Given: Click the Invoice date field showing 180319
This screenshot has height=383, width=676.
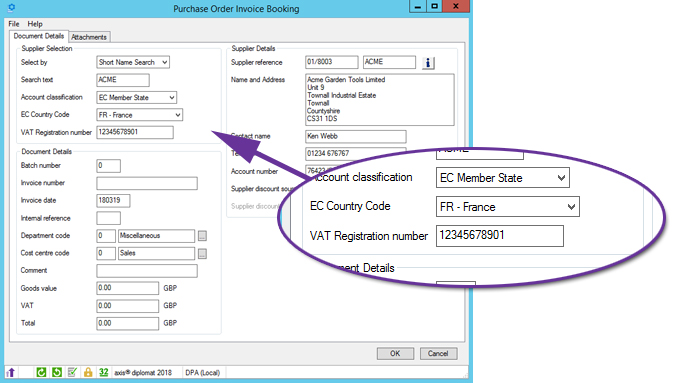Looking at the screenshot, I should (x=113, y=201).
